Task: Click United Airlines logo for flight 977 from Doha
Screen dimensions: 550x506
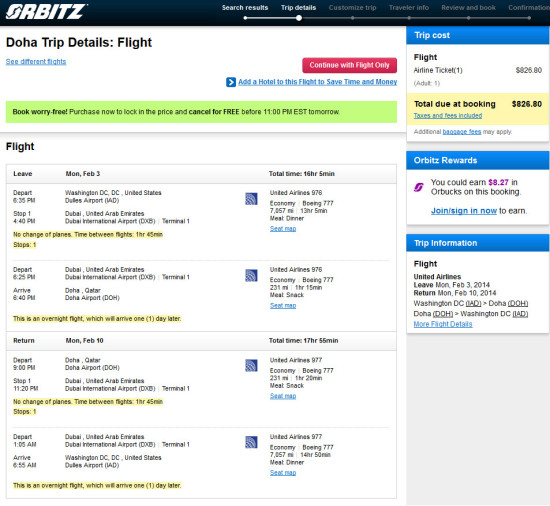Action: [251, 366]
